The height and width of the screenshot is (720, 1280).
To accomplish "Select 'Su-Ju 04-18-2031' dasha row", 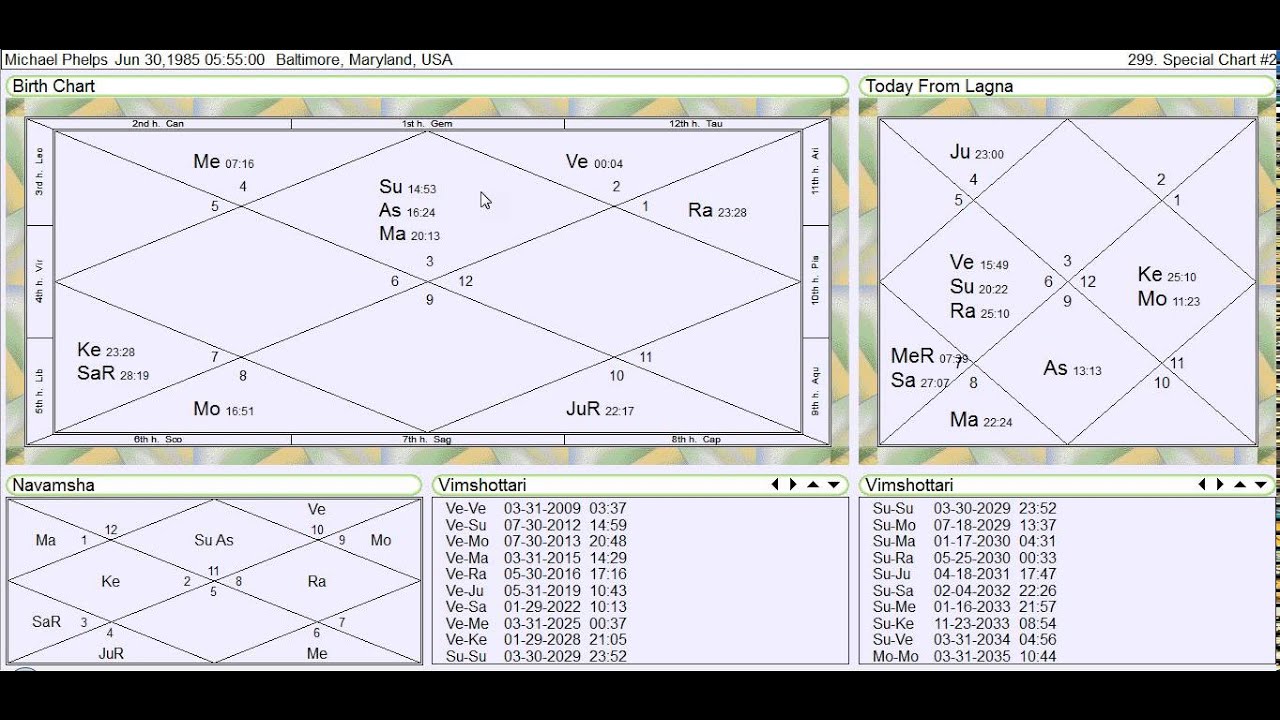I will click(x=965, y=575).
